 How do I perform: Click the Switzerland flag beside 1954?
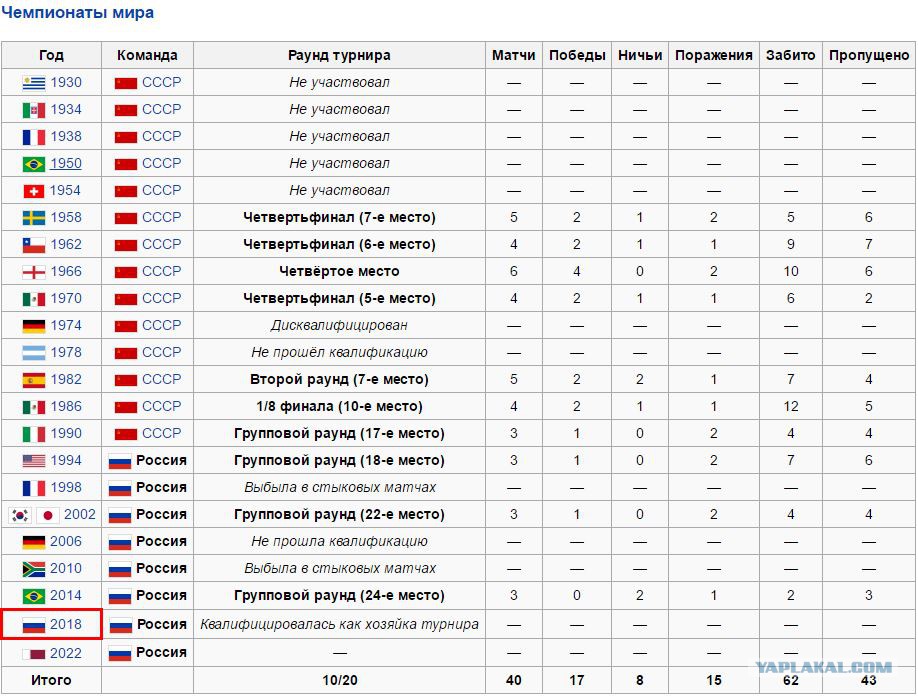[33, 191]
